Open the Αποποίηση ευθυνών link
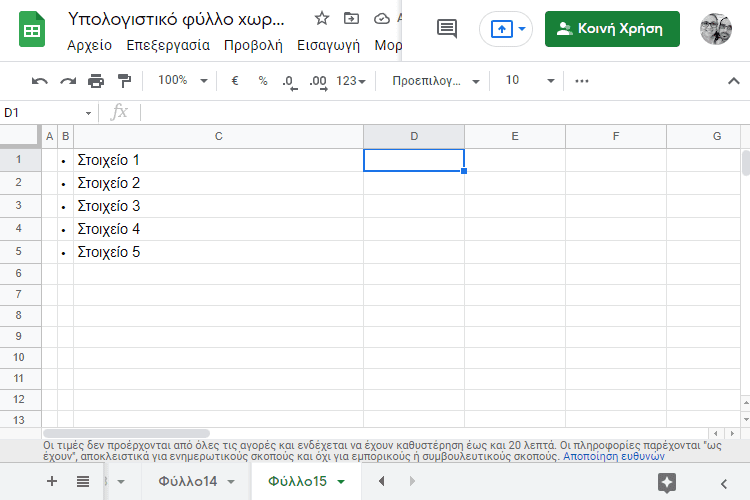Screen dimensions: 750x500 [614, 456]
